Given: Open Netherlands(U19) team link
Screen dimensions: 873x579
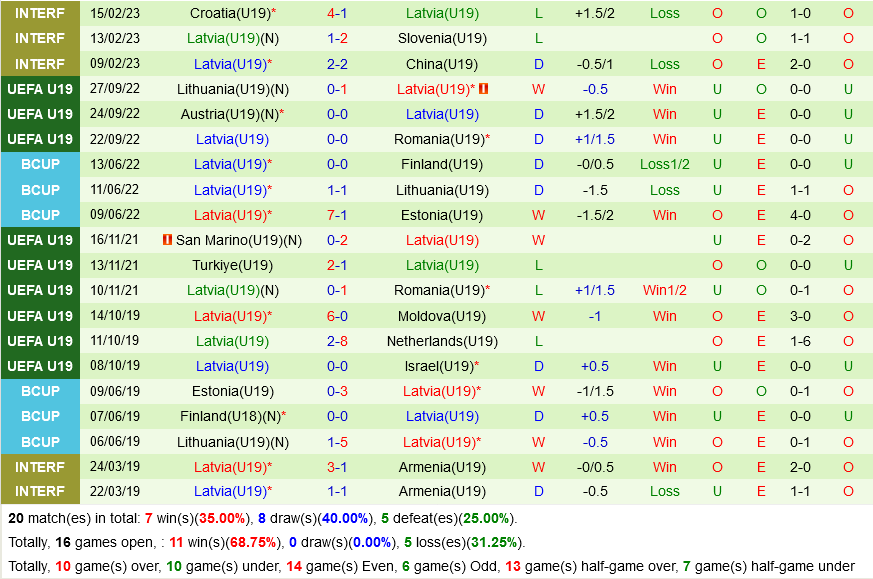Looking at the screenshot, I should 442,341.
